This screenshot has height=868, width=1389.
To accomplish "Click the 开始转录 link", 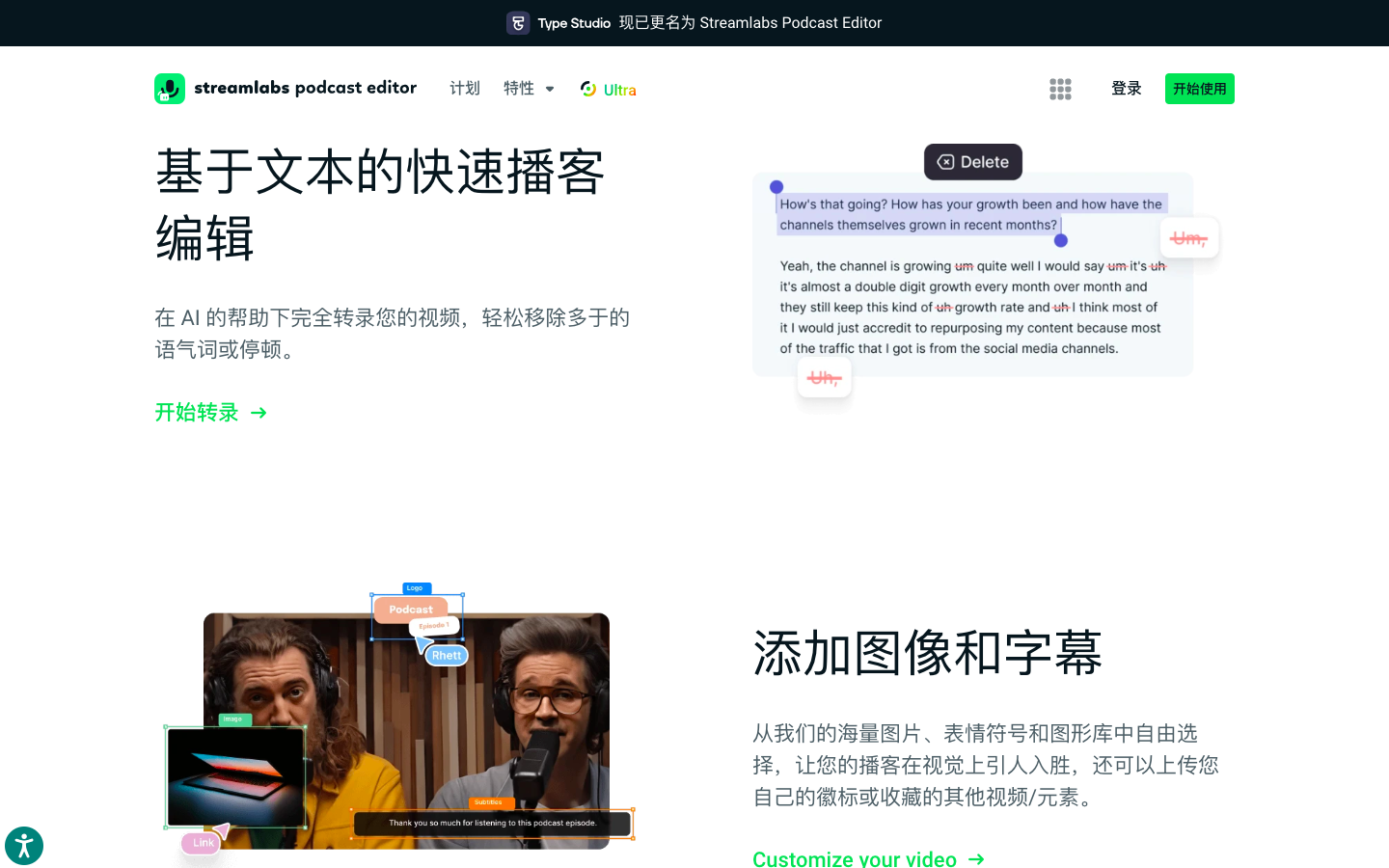I will (197, 413).
